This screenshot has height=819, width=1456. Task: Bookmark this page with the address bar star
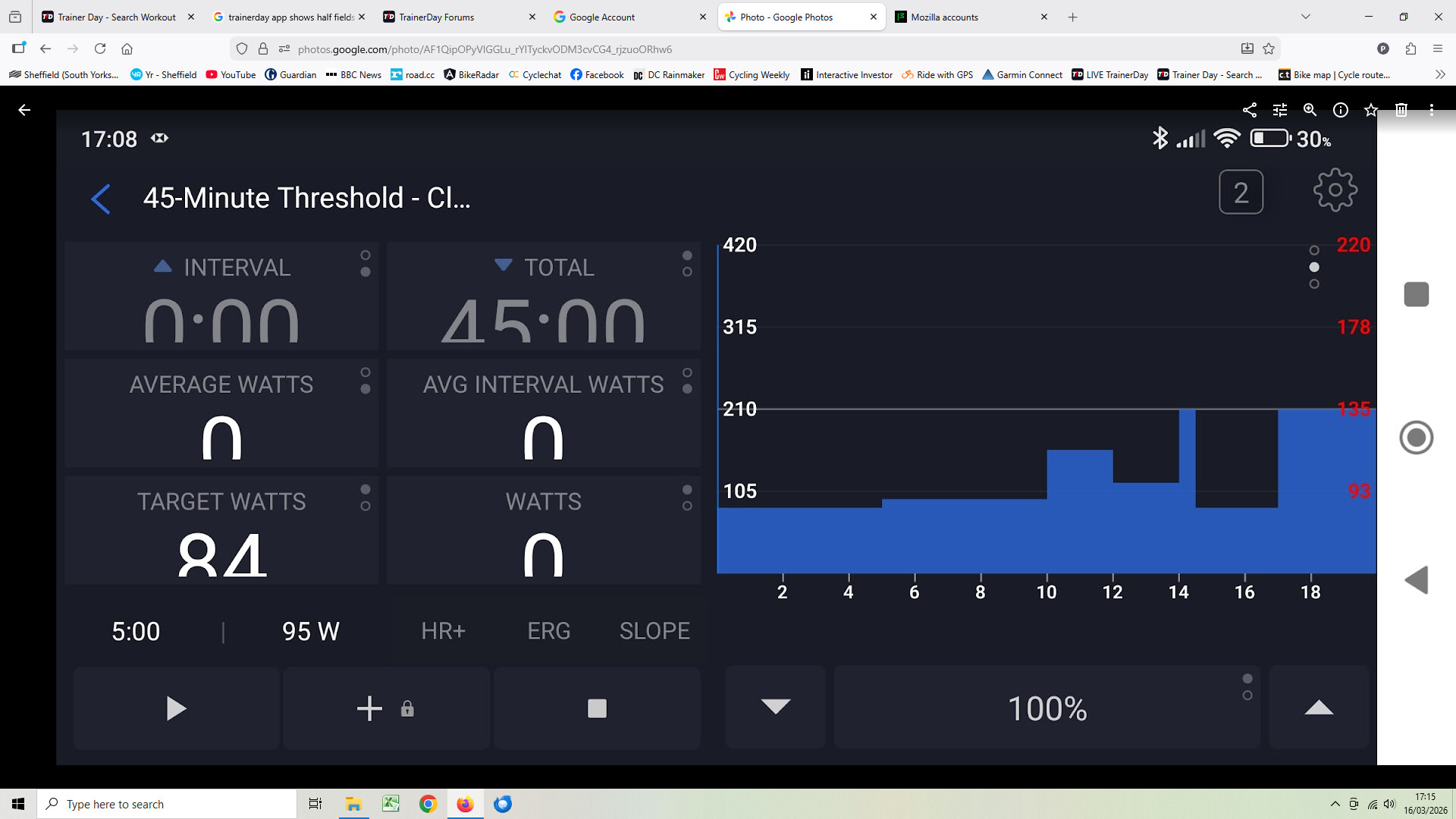tap(1269, 49)
